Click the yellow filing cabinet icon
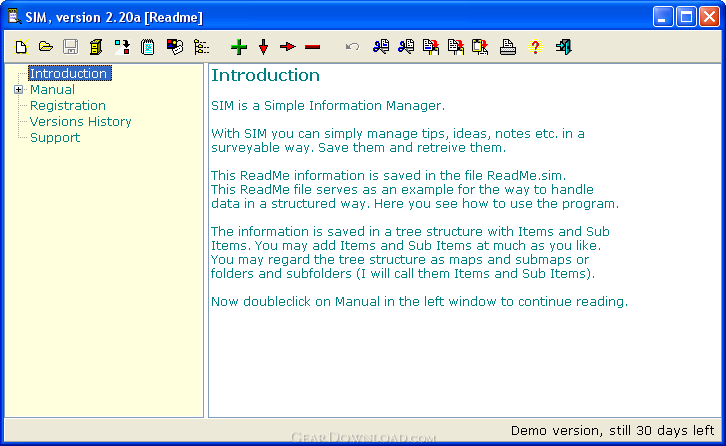The image size is (726, 446). tap(95, 47)
